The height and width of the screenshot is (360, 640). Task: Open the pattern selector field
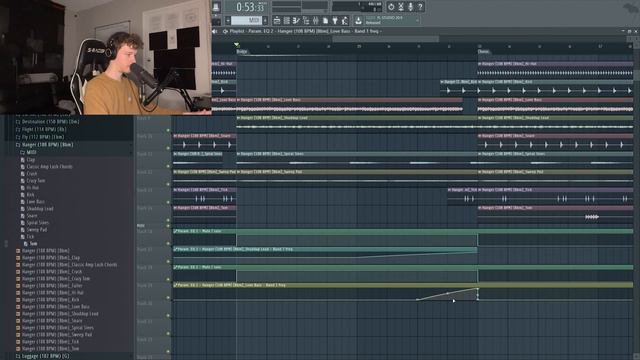pos(247,20)
